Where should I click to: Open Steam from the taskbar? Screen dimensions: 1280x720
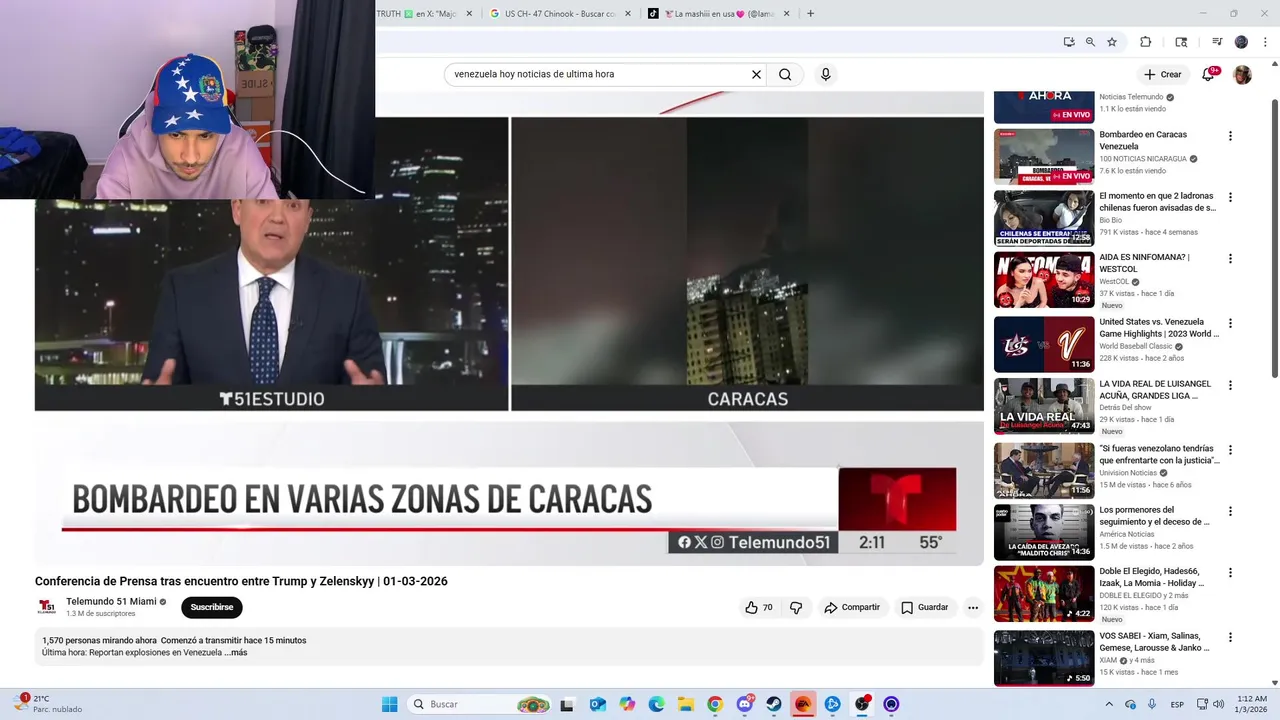pyautogui.click(x=774, y=704)
